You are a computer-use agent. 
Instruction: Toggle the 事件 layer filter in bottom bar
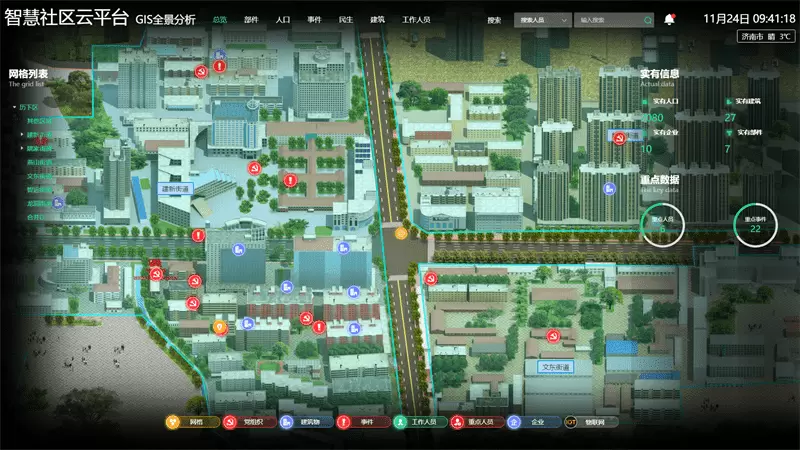(x=363, y=422)
